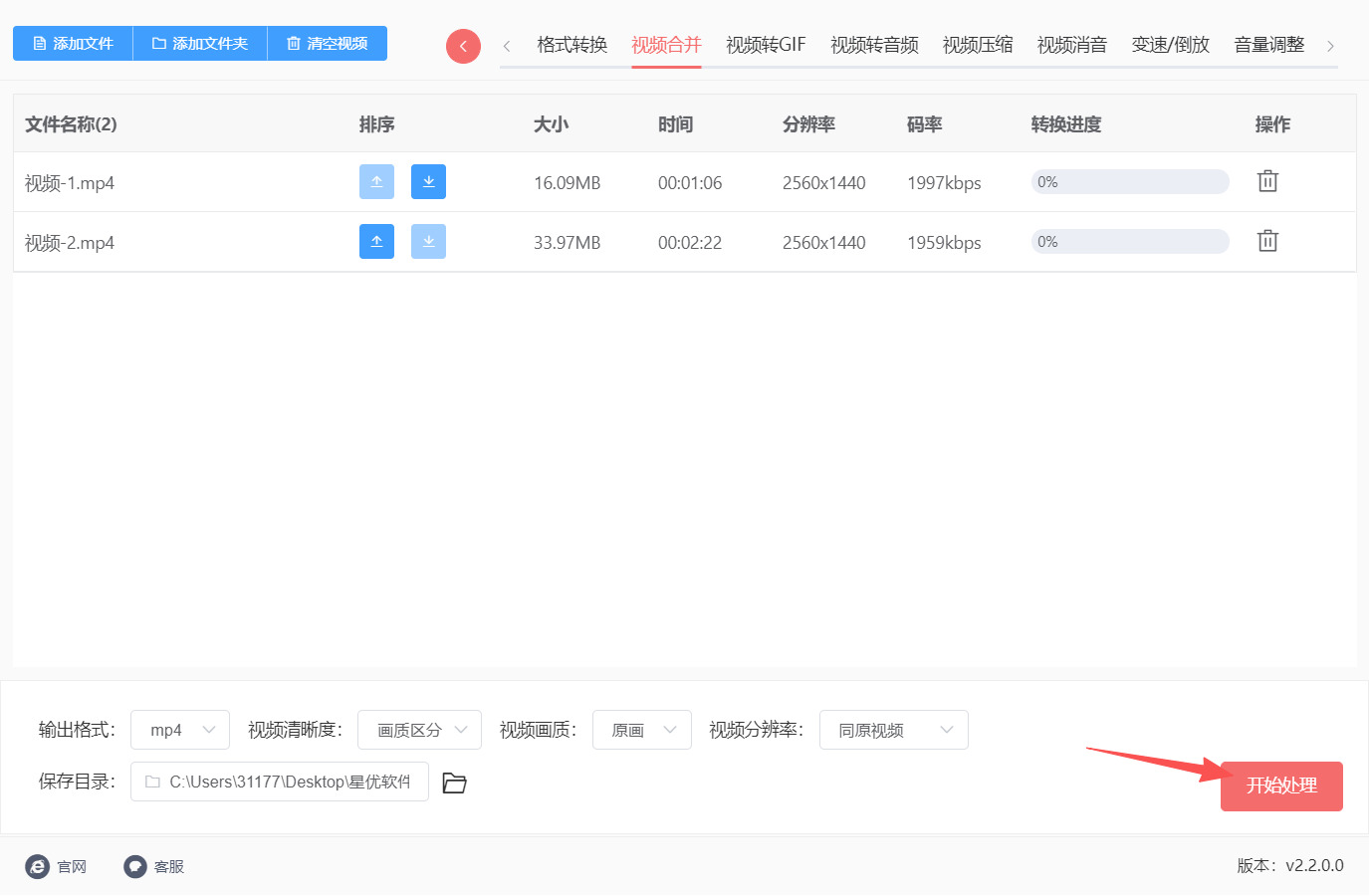Click the 视频-2.mp4 progress bar
This screenshot has width=1369, height=896.
pos(1130,241)
